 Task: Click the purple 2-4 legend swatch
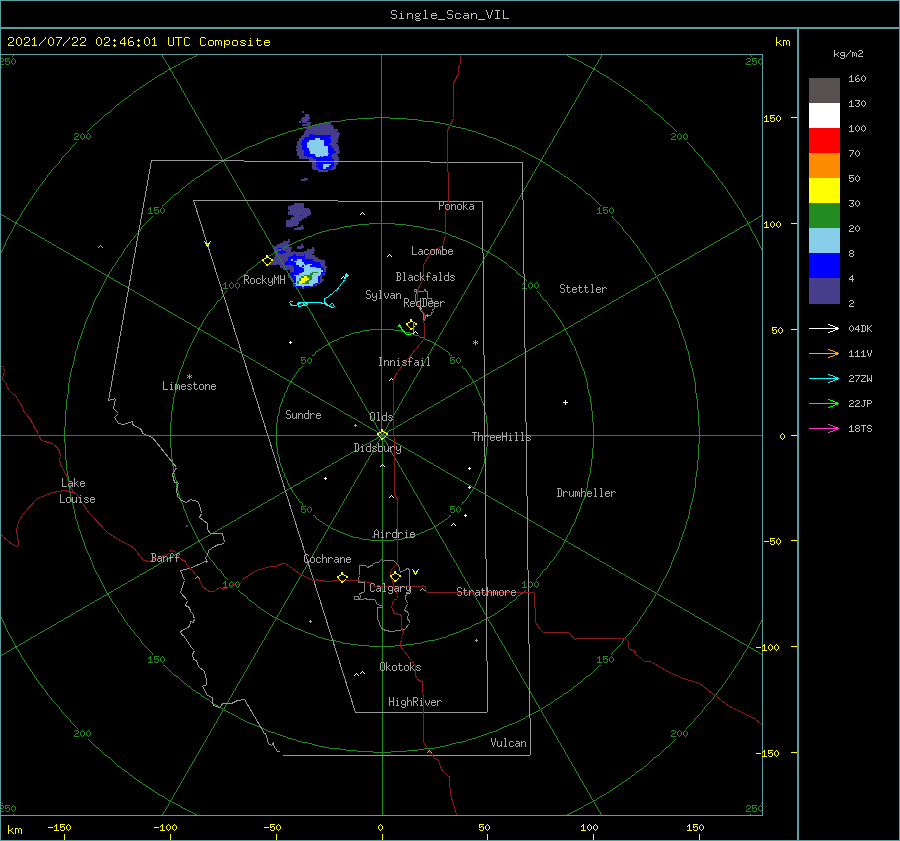click(x=824, y=291)
